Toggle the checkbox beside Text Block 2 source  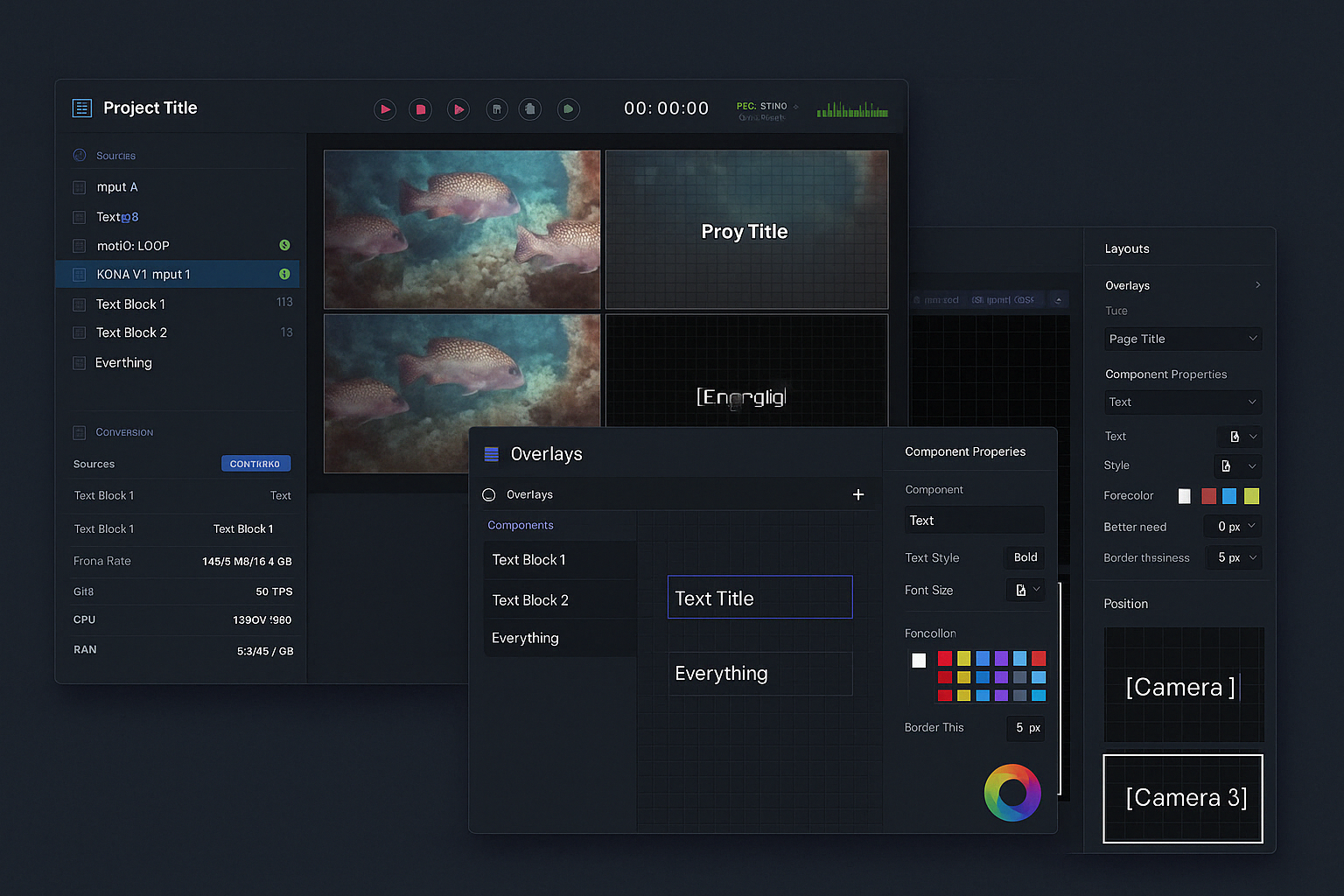(80, 332)
